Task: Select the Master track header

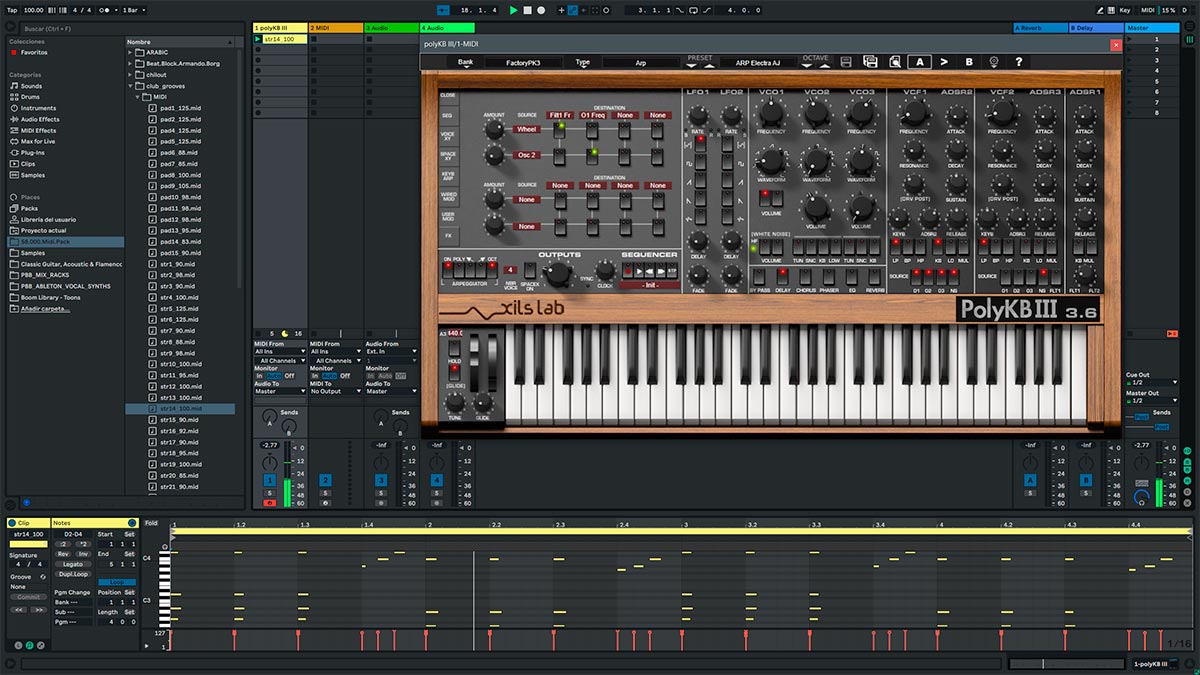Action: click(x=1151, y=28)
